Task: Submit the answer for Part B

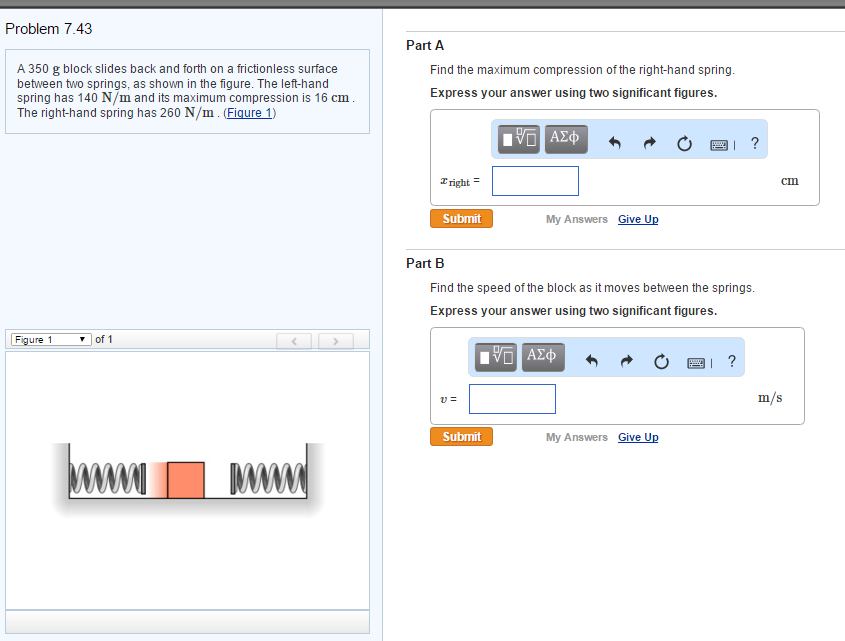Action: tap(461, 436)
